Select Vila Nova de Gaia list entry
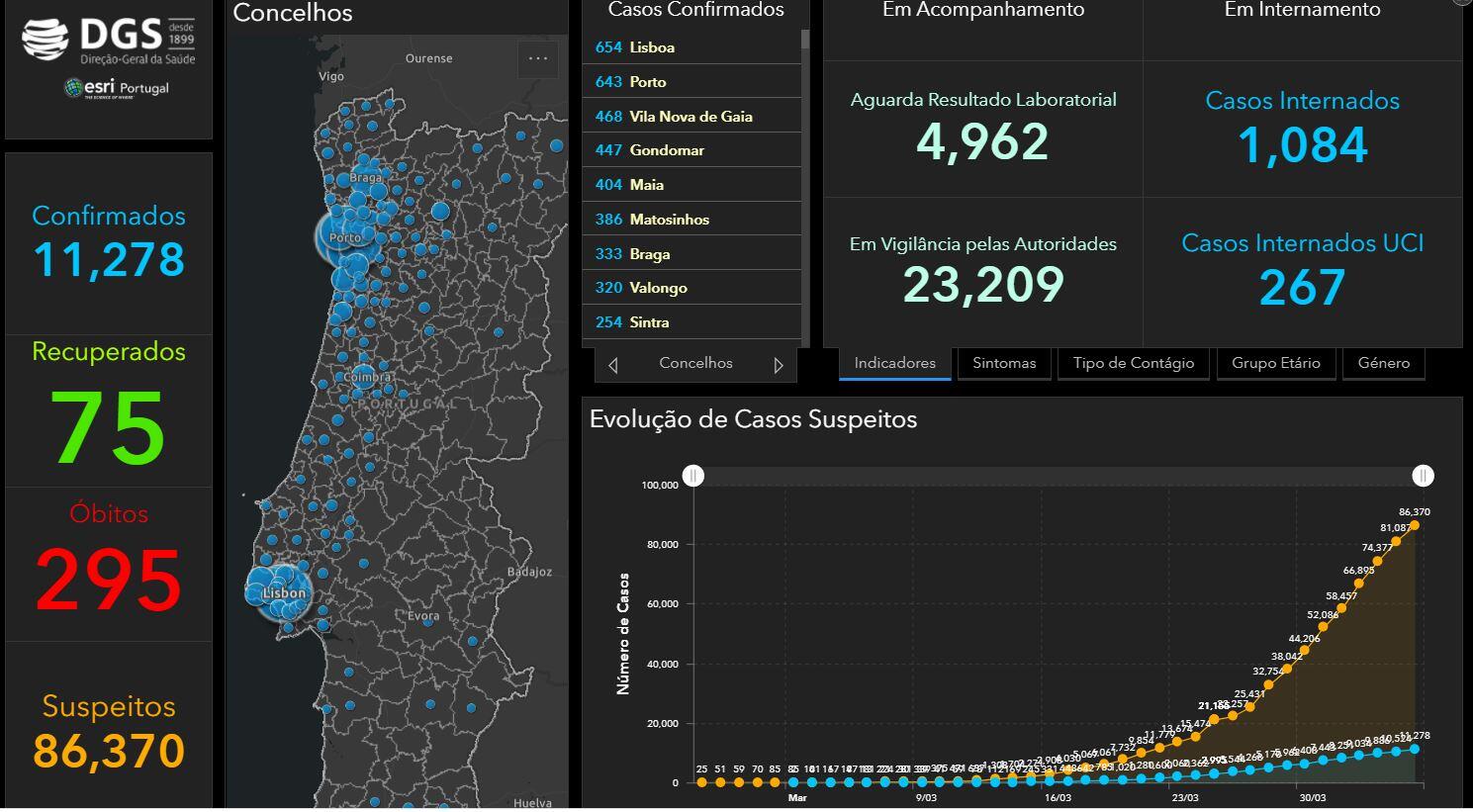 [x=691, y=117]
